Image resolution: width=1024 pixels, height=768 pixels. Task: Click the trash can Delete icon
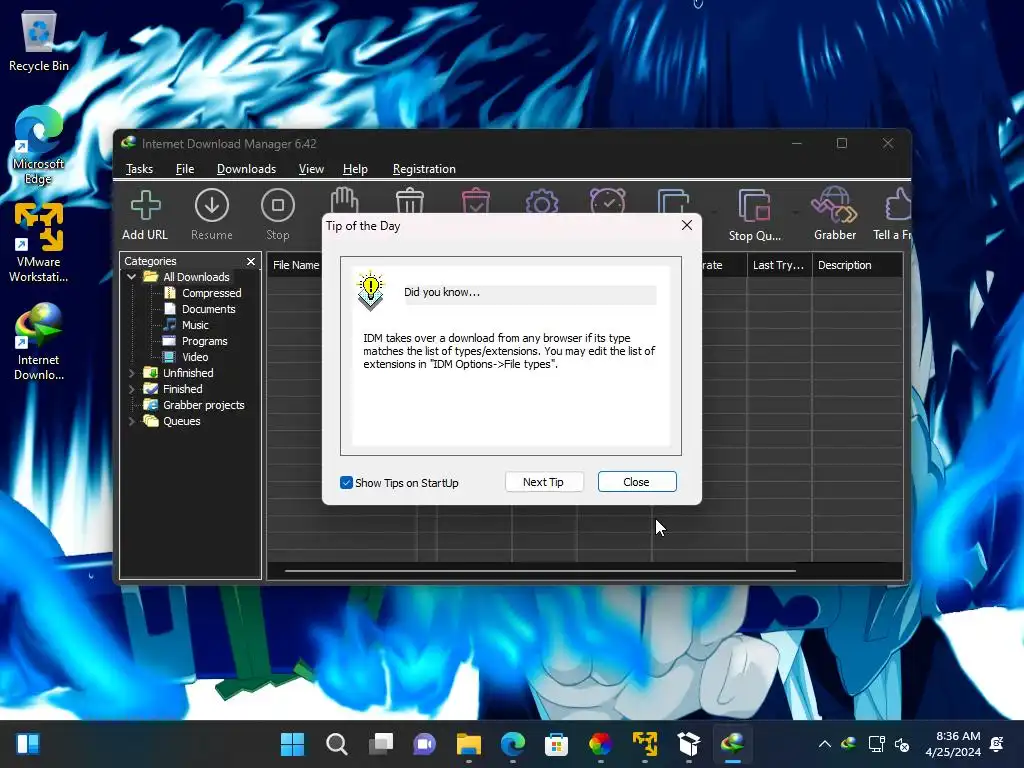[x=410, y=200]
